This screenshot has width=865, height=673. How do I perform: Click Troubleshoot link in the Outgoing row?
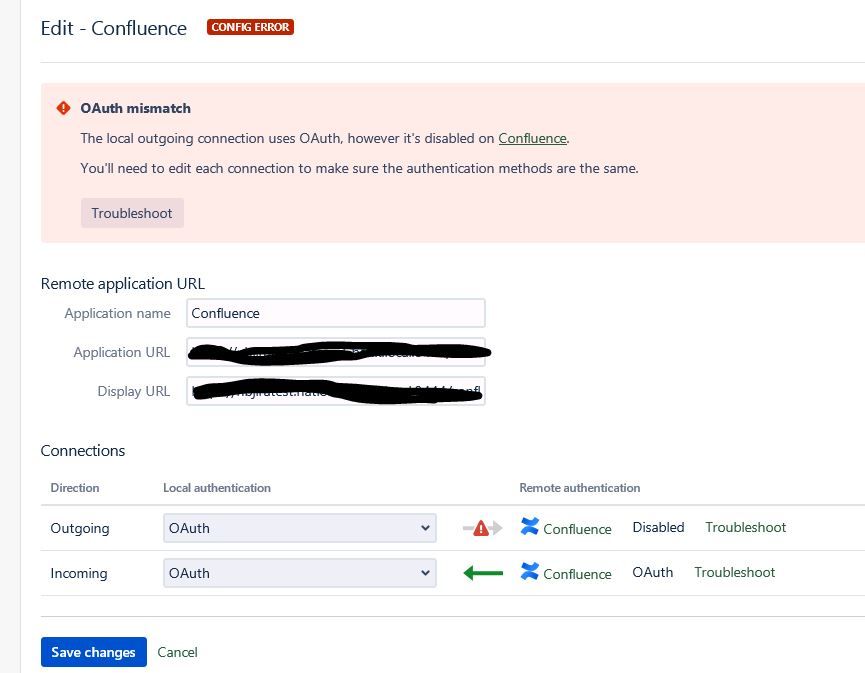click(x=745, y=527)
